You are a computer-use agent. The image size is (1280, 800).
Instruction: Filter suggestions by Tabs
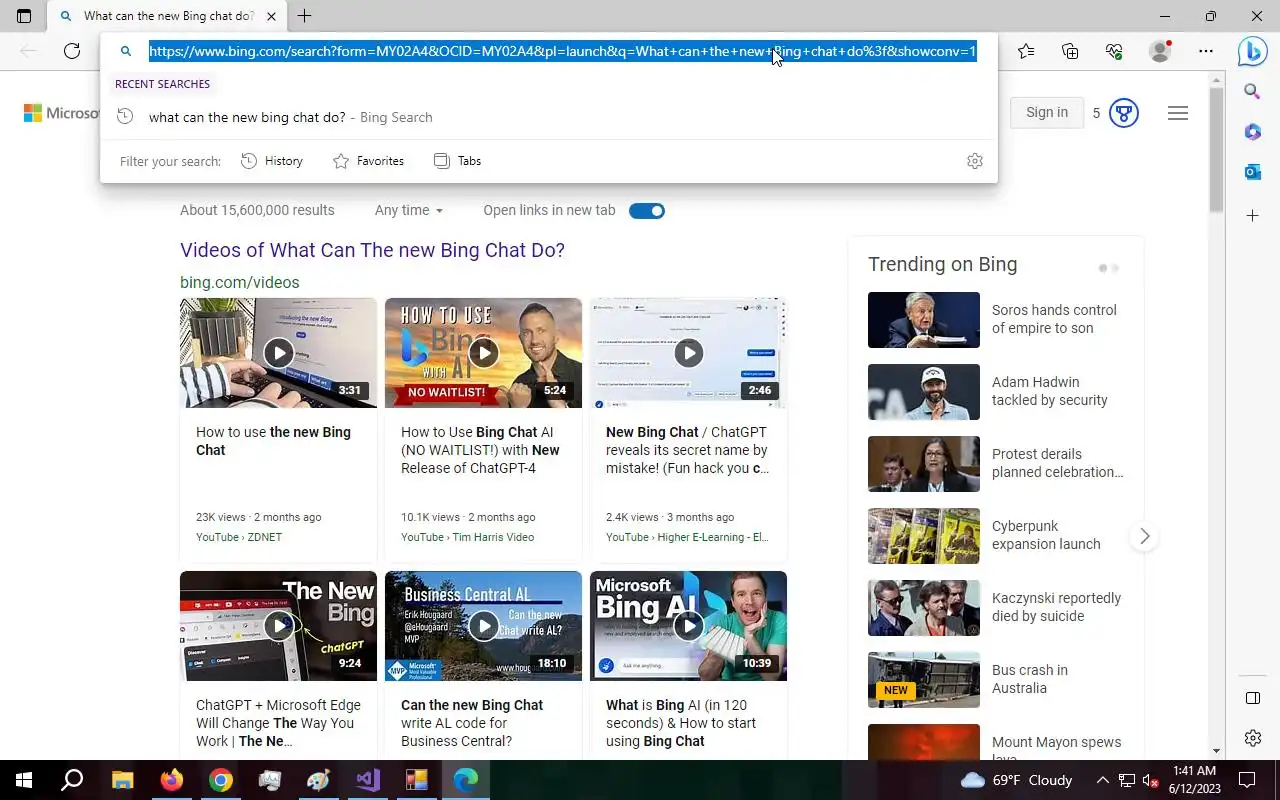pyautogui.click(x=457, y=161)
